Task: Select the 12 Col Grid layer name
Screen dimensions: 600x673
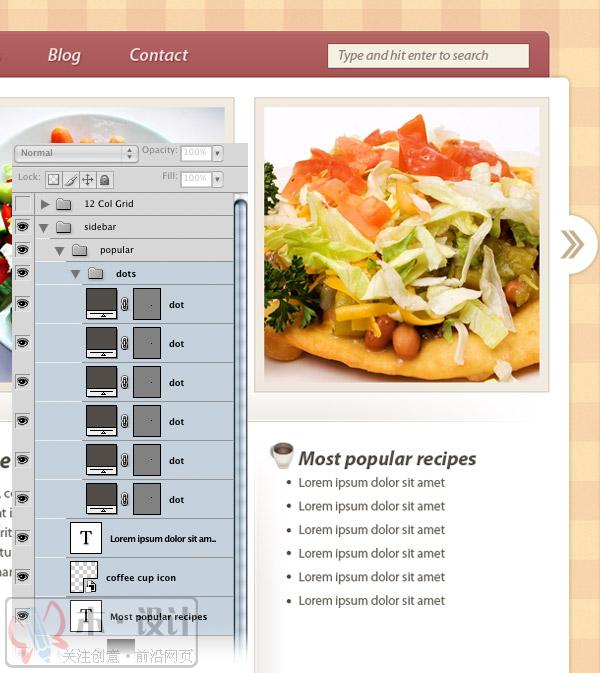Action: pyautogui.click(x=109, y=204)
